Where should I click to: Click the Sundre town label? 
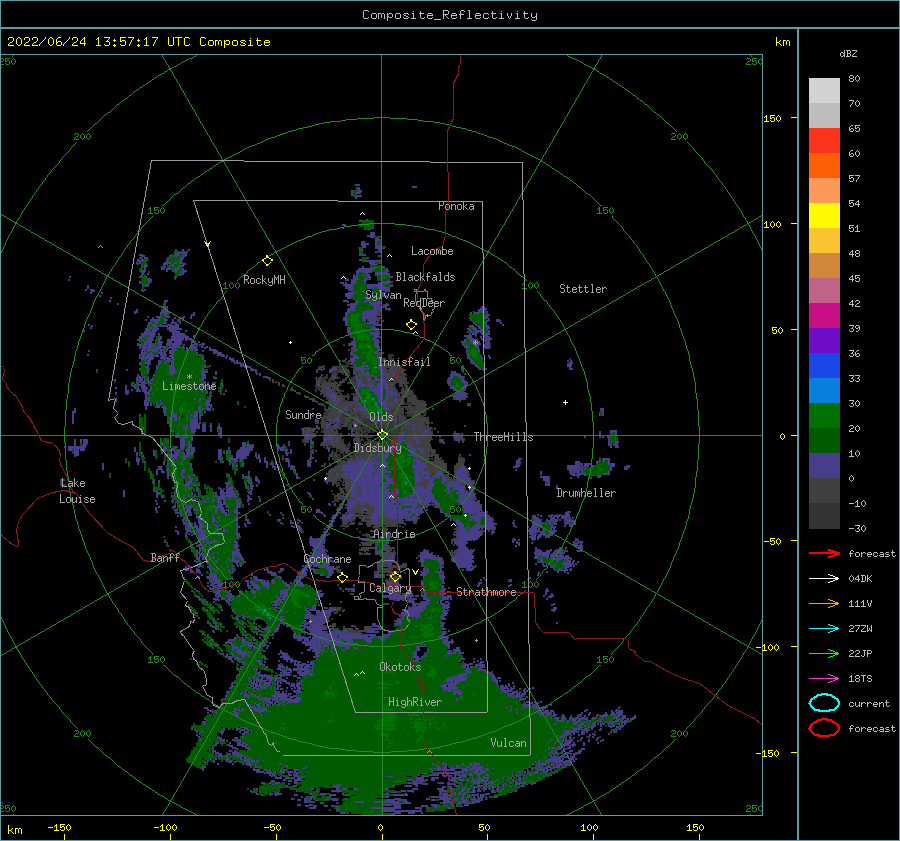(303, 414)
